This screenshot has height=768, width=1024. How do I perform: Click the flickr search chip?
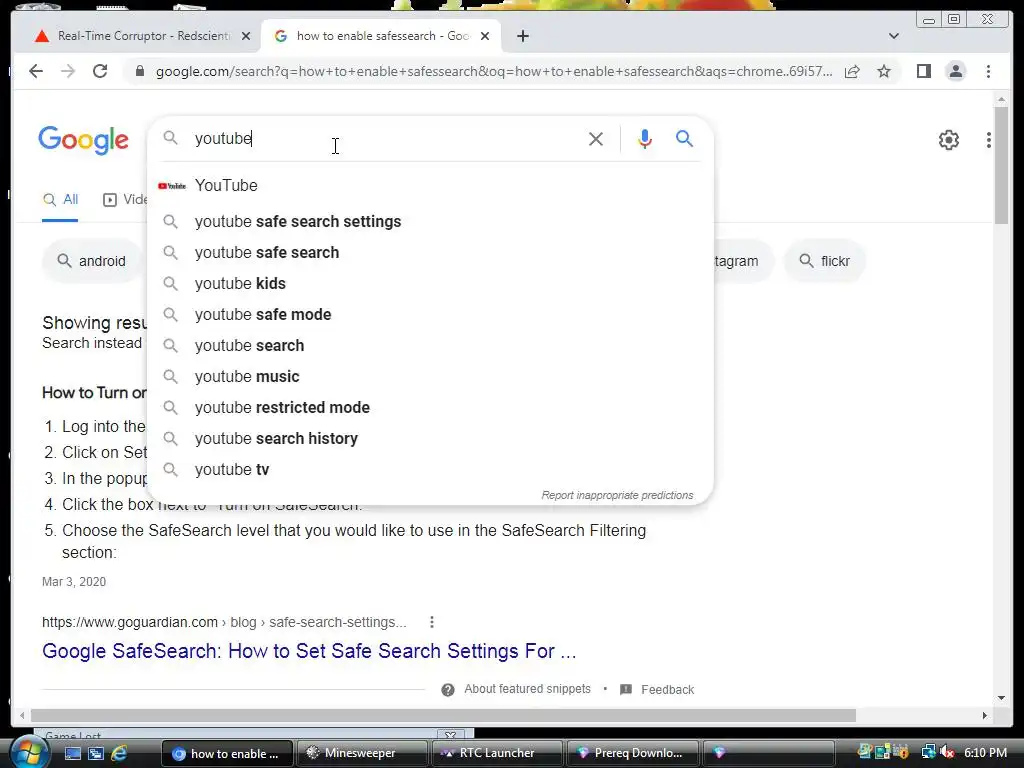pos(825,261)
